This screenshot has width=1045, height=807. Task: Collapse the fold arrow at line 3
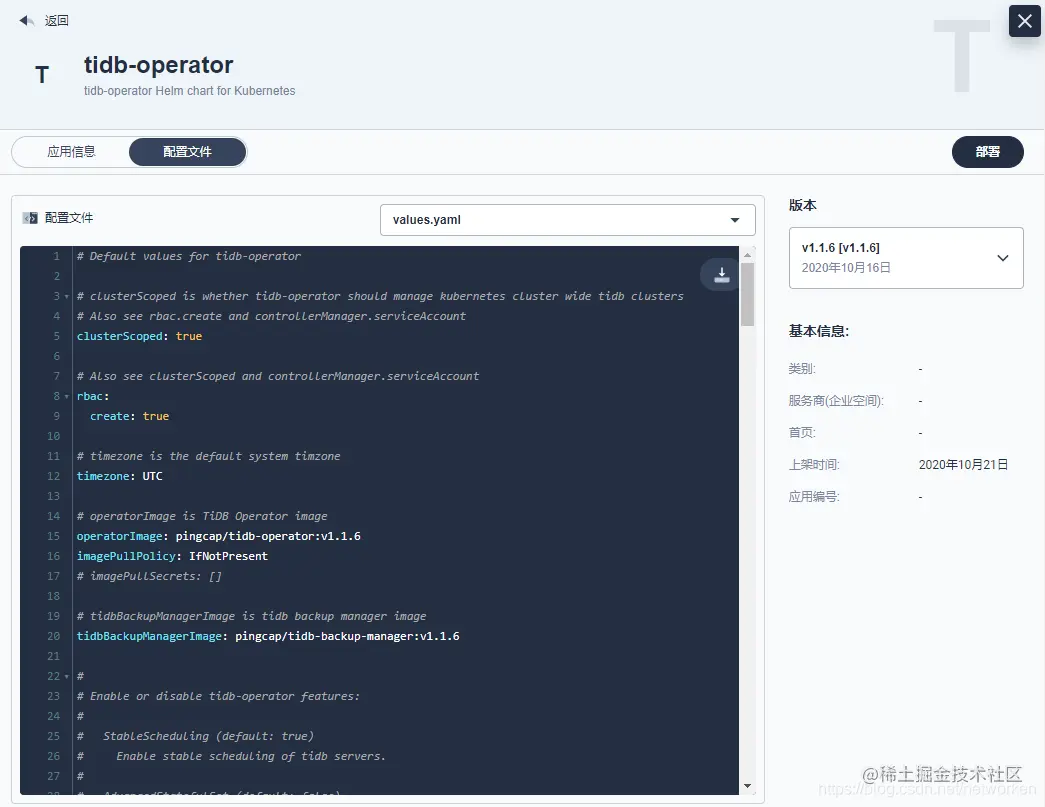coord(67,297)
